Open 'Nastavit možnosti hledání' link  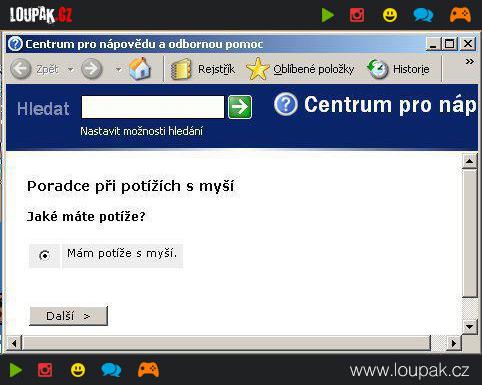point(141,131)
